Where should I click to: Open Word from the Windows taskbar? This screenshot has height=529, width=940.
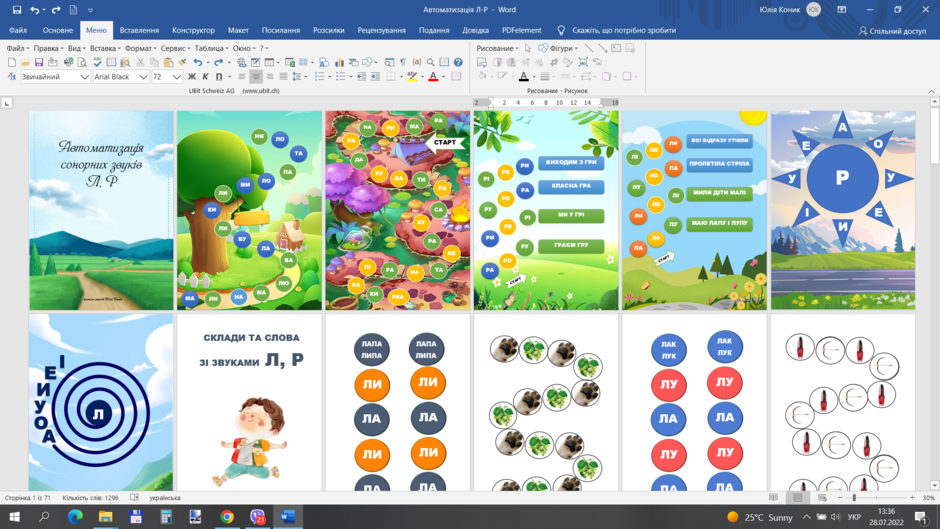click(288, 516)
